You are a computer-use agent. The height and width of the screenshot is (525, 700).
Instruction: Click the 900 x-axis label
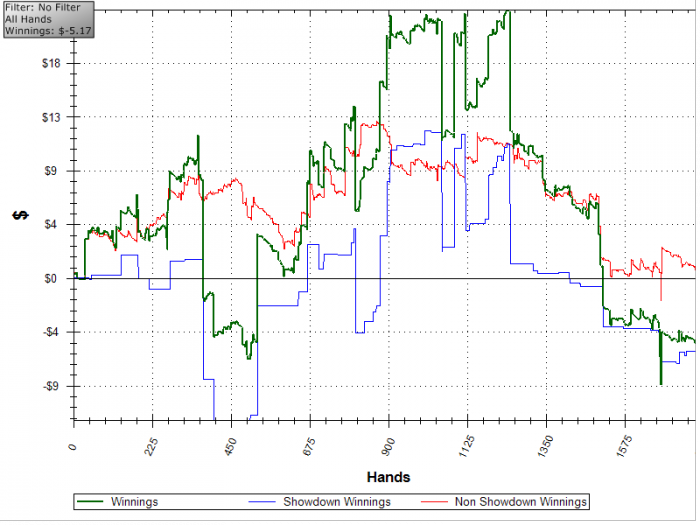click(387, 448)
